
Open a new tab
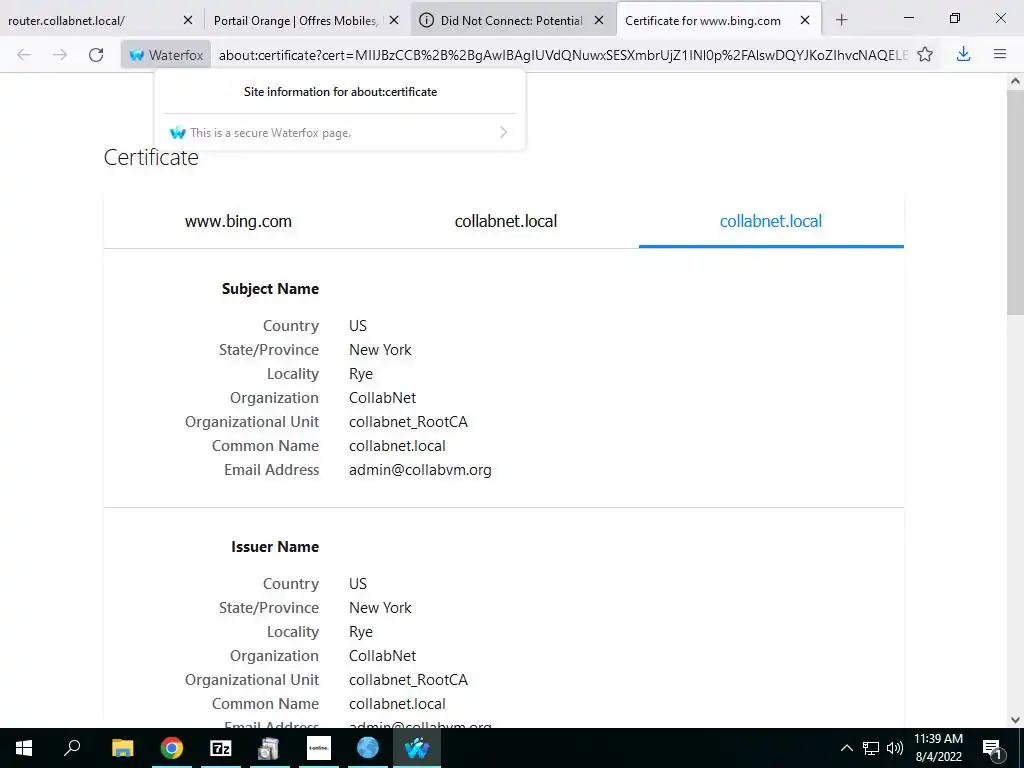841,20
